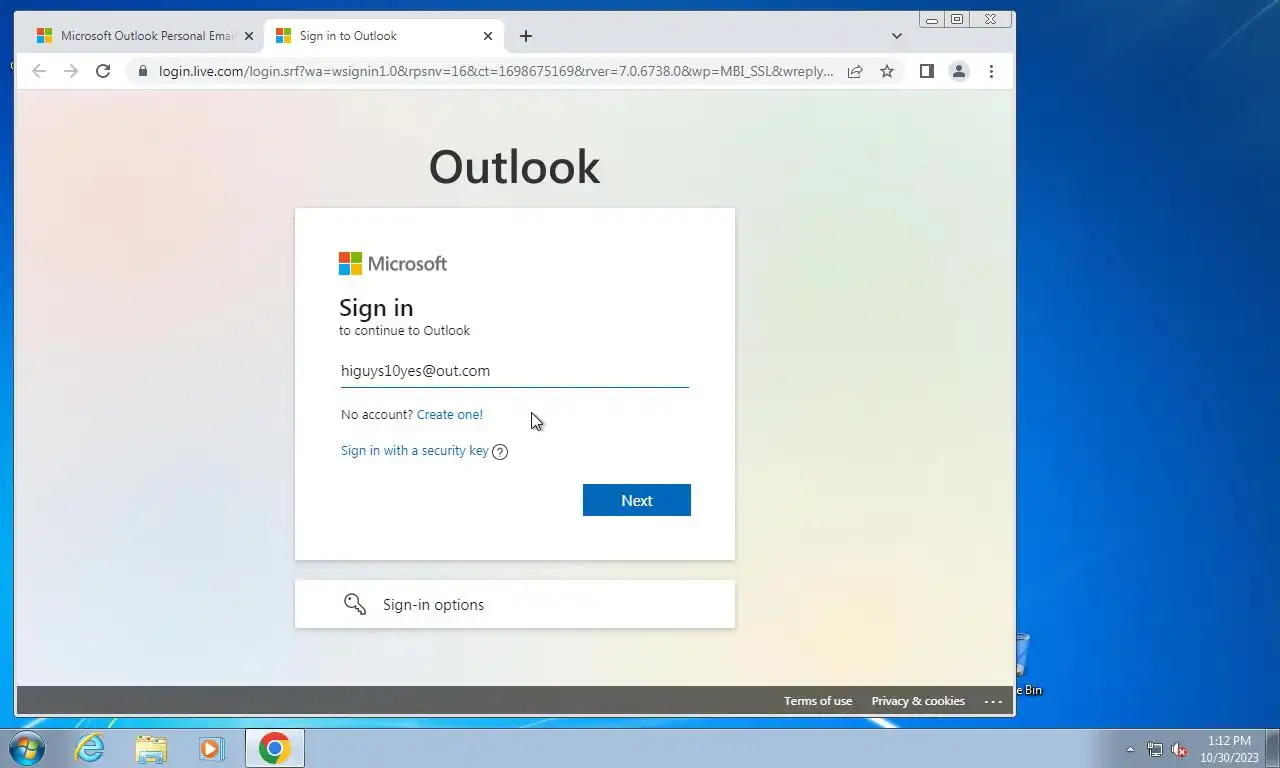Click the blue Next button
The width and height of the screenshot is (1280, 768).
(x=637, y=500)
